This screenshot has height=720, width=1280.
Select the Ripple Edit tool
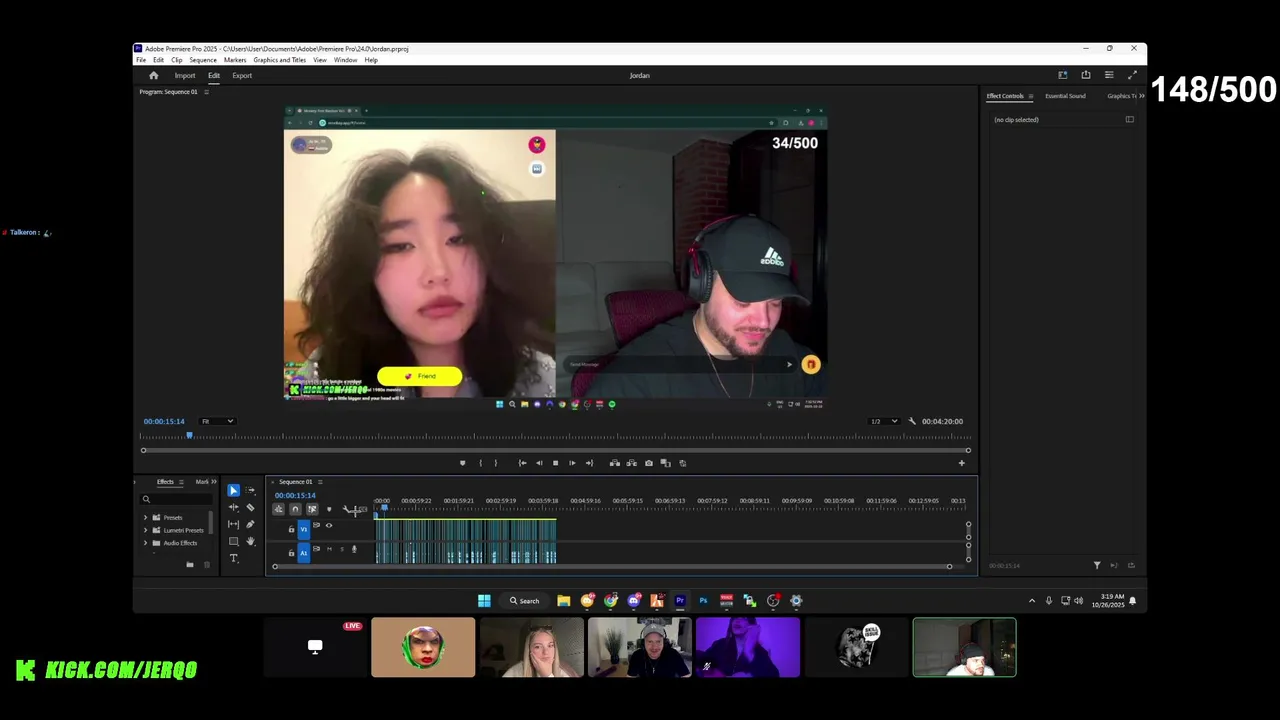[x=233, y=507]
